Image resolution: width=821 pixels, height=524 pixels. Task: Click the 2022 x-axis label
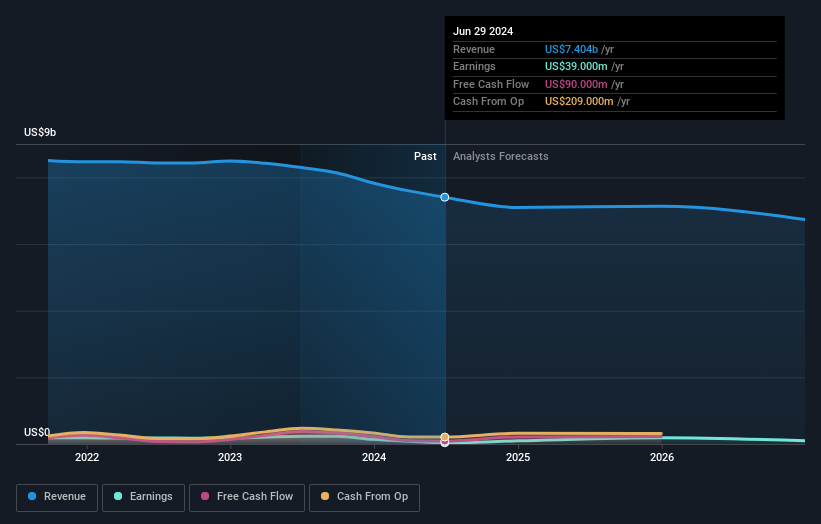(87, 458)
